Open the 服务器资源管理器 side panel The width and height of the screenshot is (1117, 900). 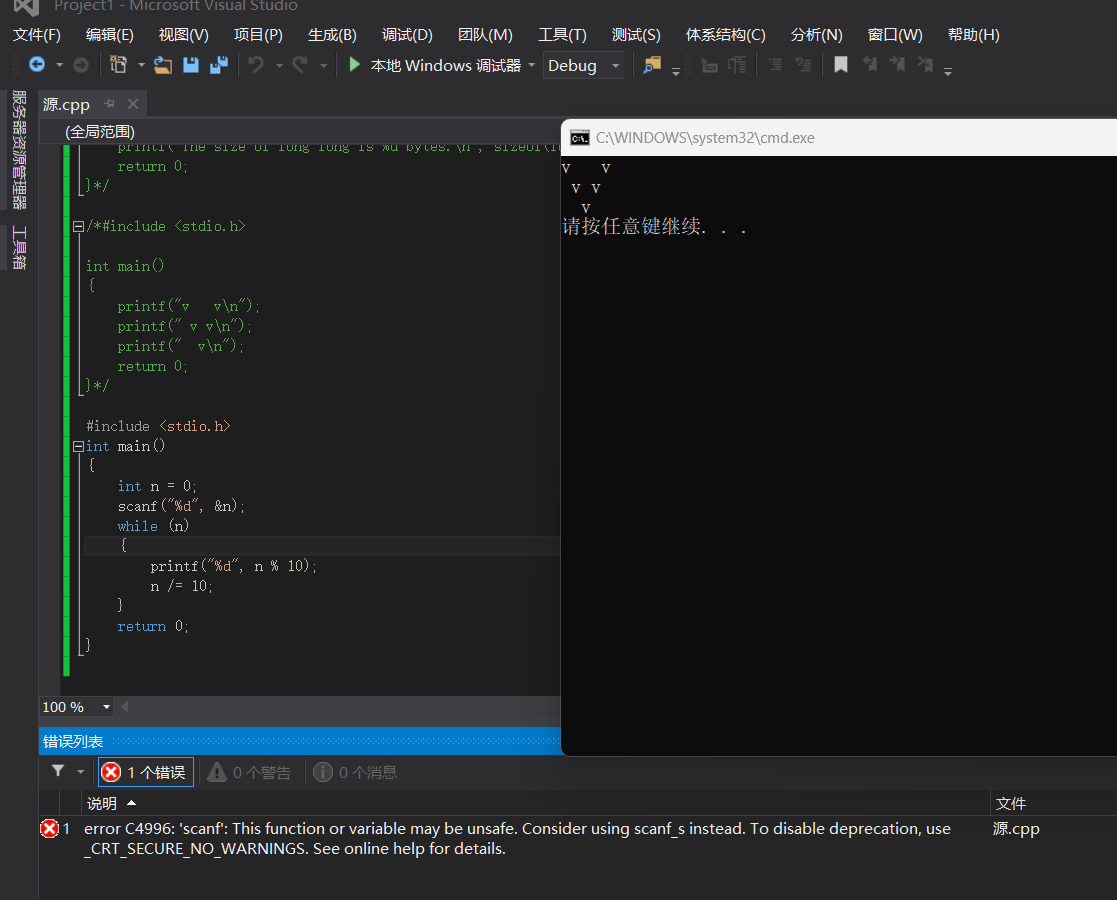click(19, 149)
